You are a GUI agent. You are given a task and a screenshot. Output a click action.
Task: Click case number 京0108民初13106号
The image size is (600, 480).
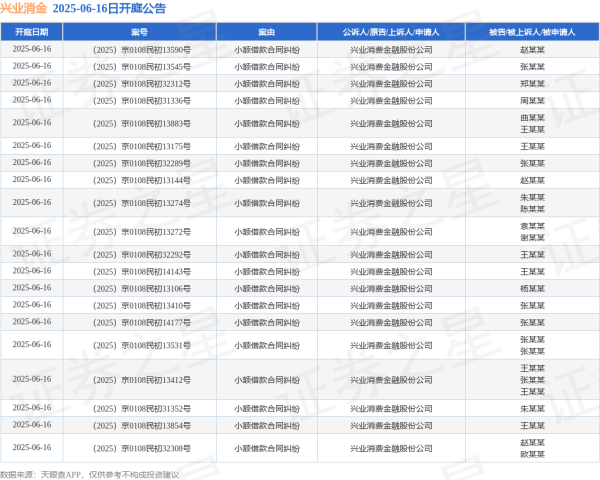click(156, 289)
